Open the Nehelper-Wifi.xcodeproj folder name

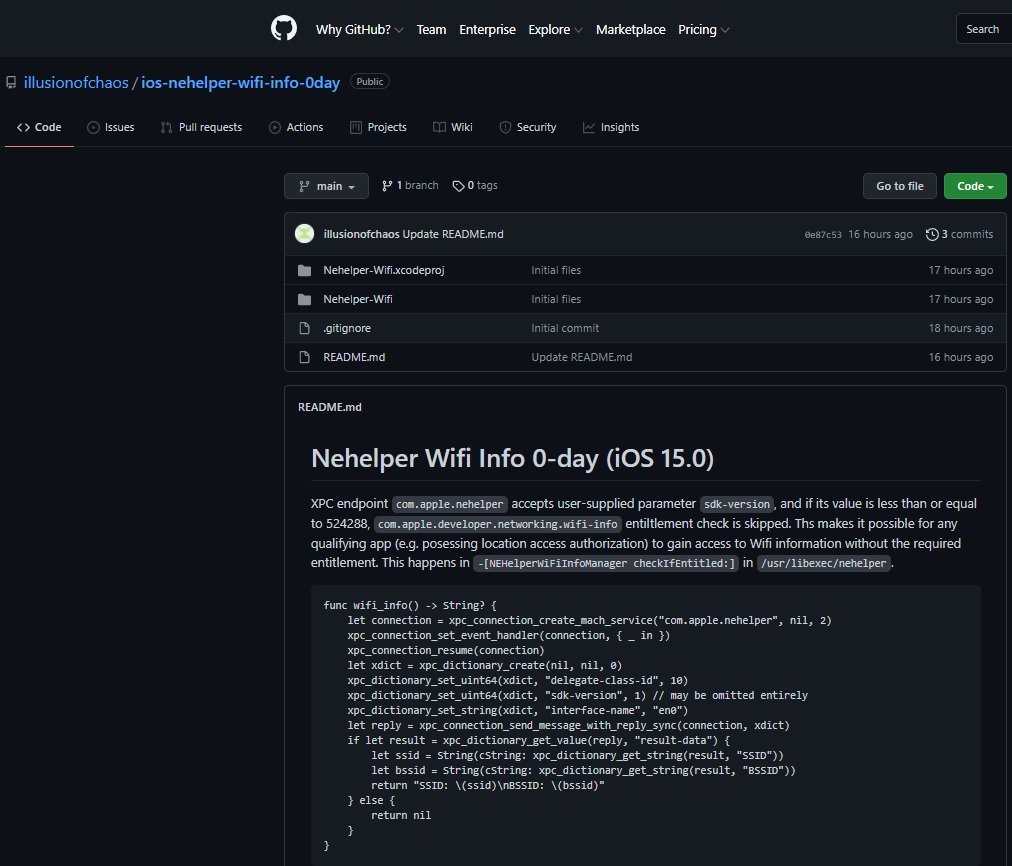(384, 270)
